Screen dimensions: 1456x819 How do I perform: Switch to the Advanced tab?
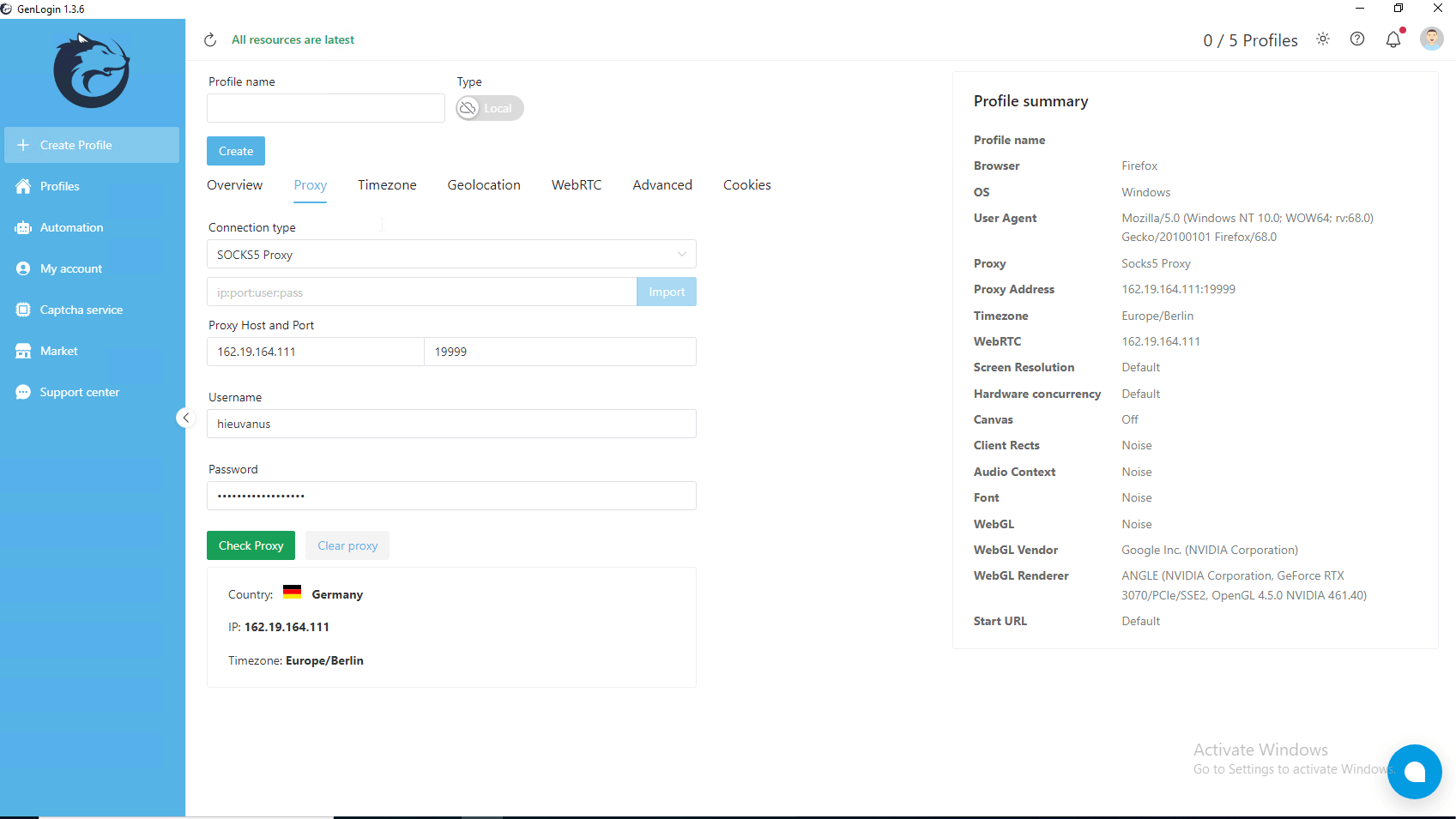[662, 185]
